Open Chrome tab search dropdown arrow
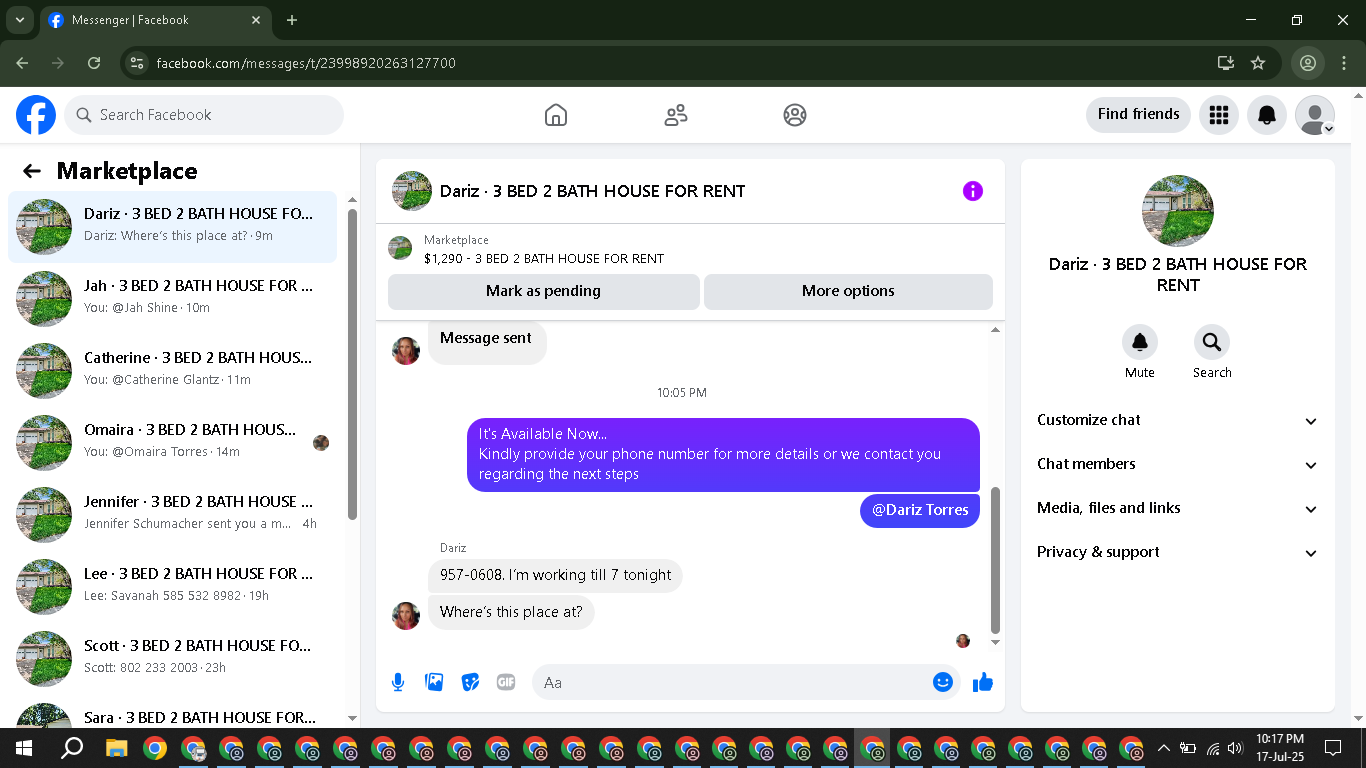 (x=19, y=20)
